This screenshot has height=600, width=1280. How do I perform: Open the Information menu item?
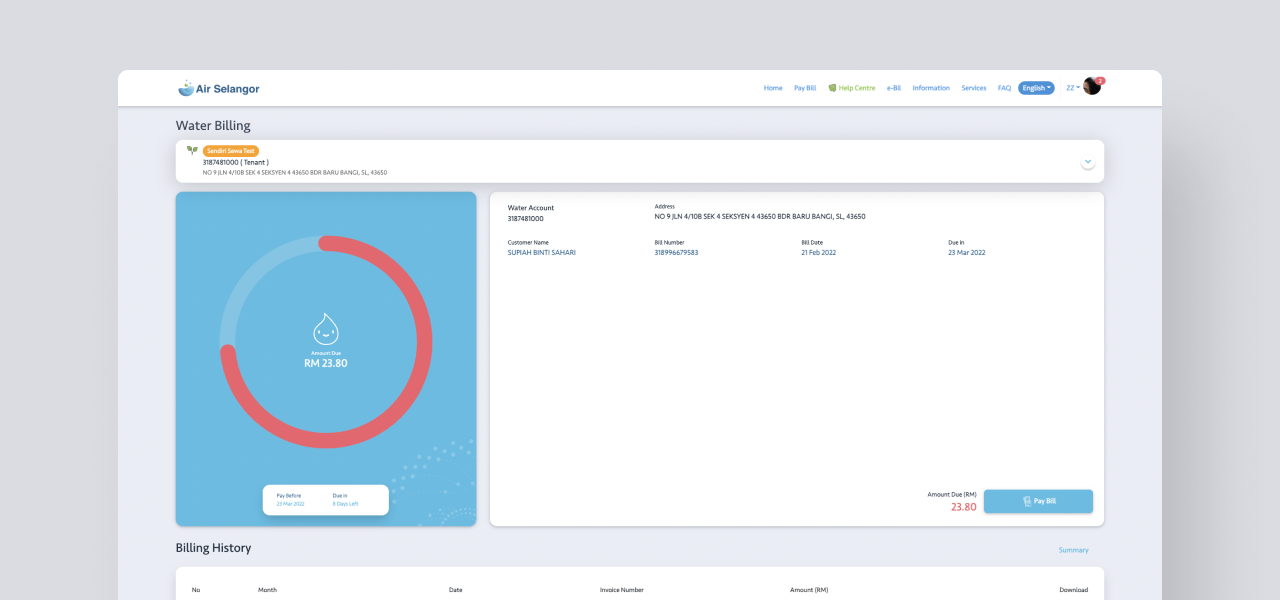[x=930, y=88]
